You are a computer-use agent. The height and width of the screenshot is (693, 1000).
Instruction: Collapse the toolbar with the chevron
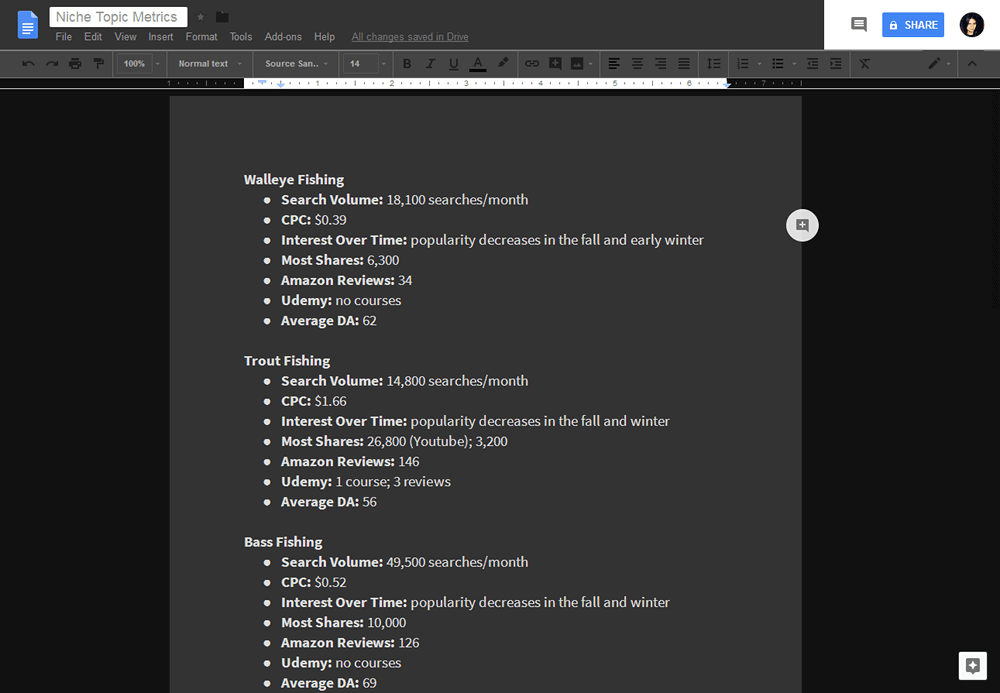pos(972,64)
